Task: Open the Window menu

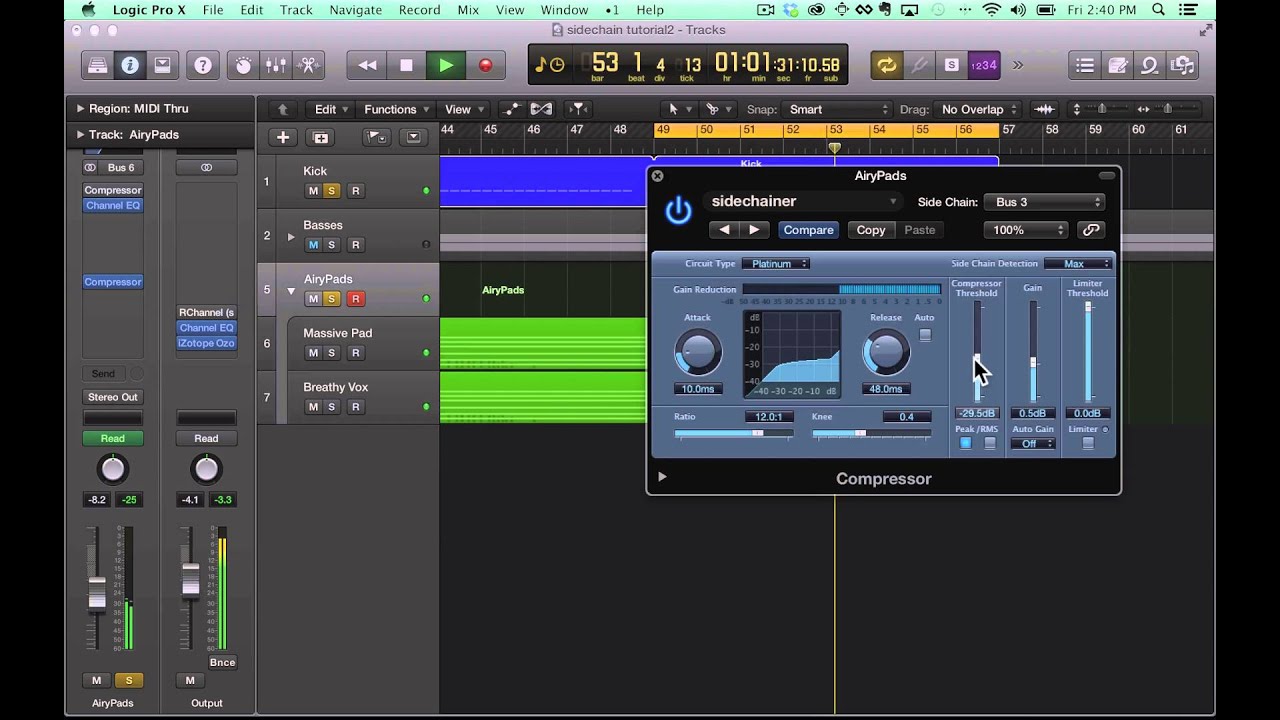Action: [564, 10]
